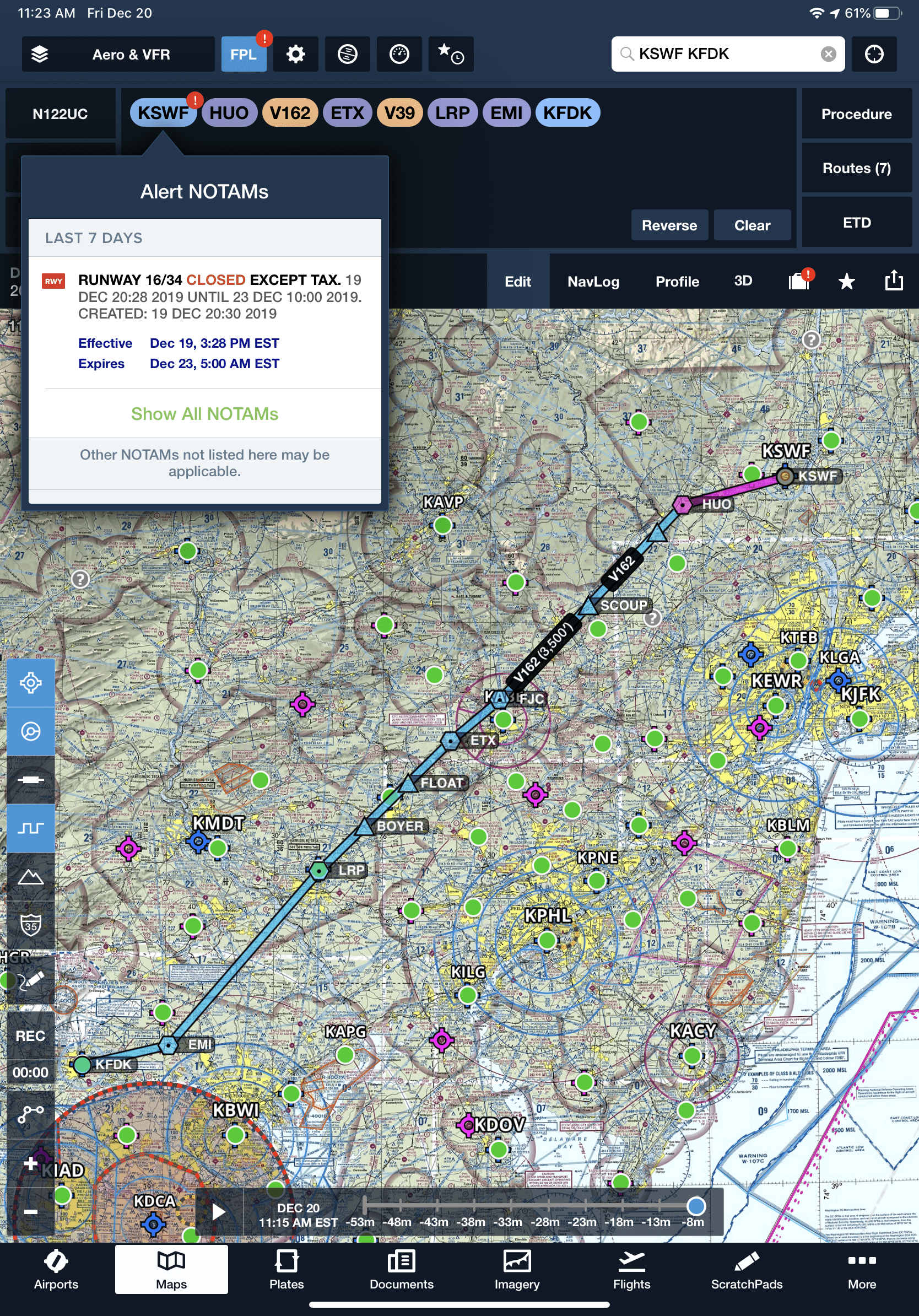Open map settings gear
This screenshot has width=919, height=1316.
296,55
